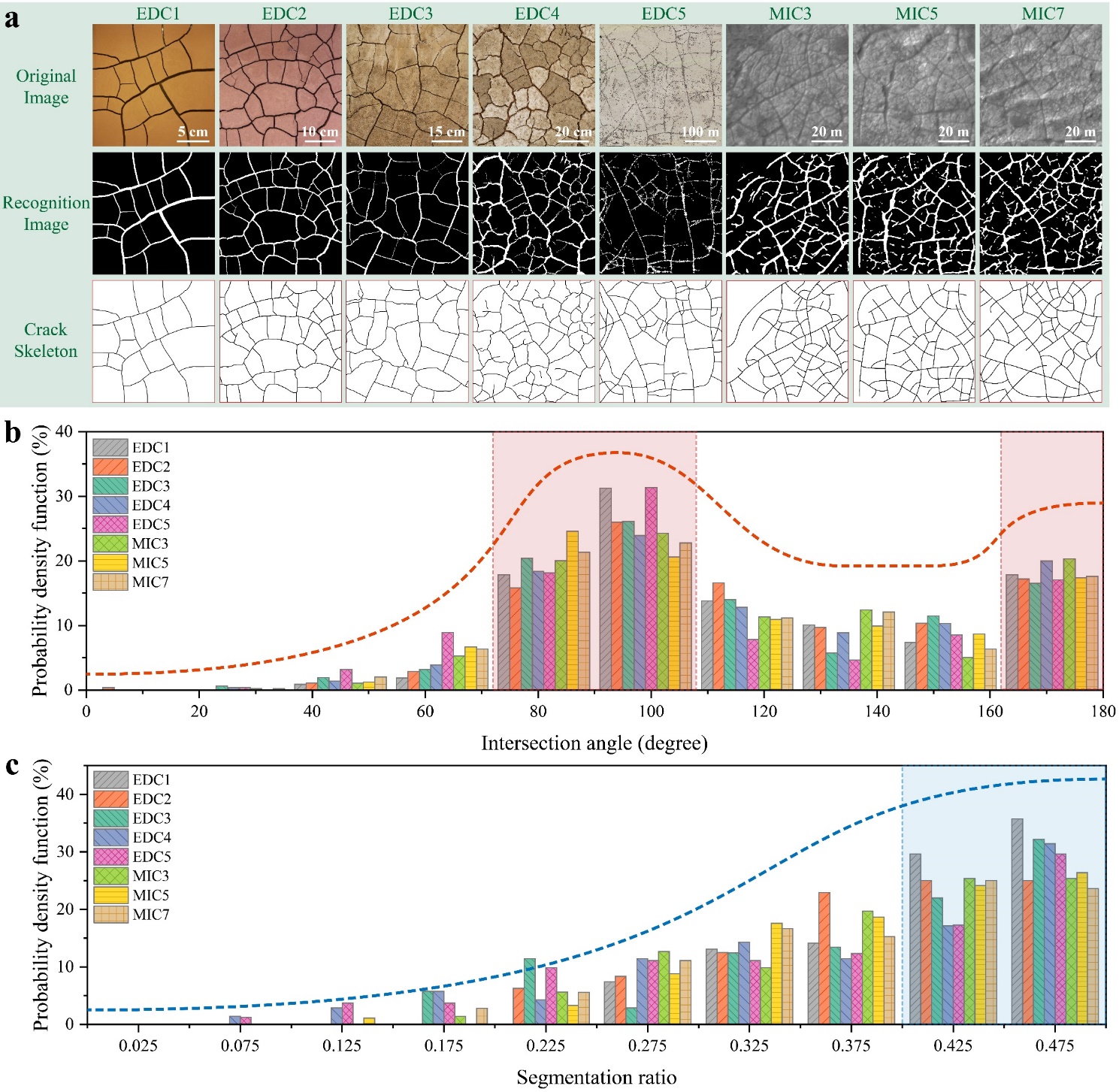Viewport: 1119px width, 1092px height.
Task: Click the MIC3 column header label
Action: (790, 14)
